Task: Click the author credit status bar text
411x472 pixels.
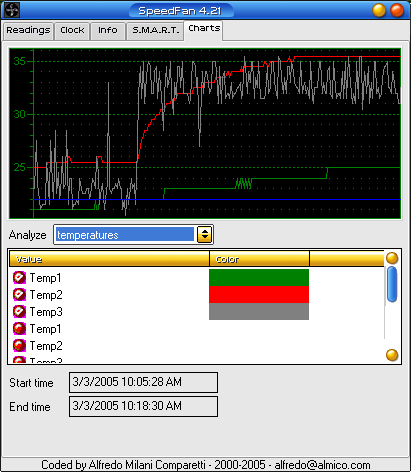Action: pos(206,465)
